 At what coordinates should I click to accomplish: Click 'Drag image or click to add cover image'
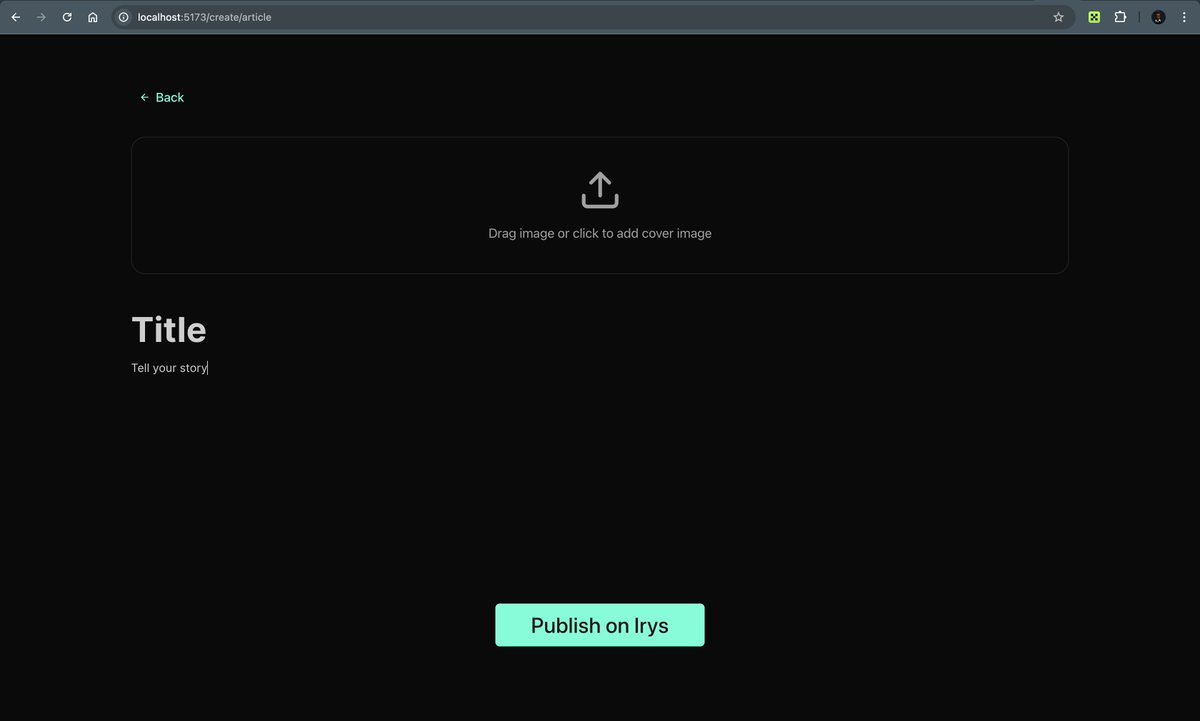[x=600, y=233]
